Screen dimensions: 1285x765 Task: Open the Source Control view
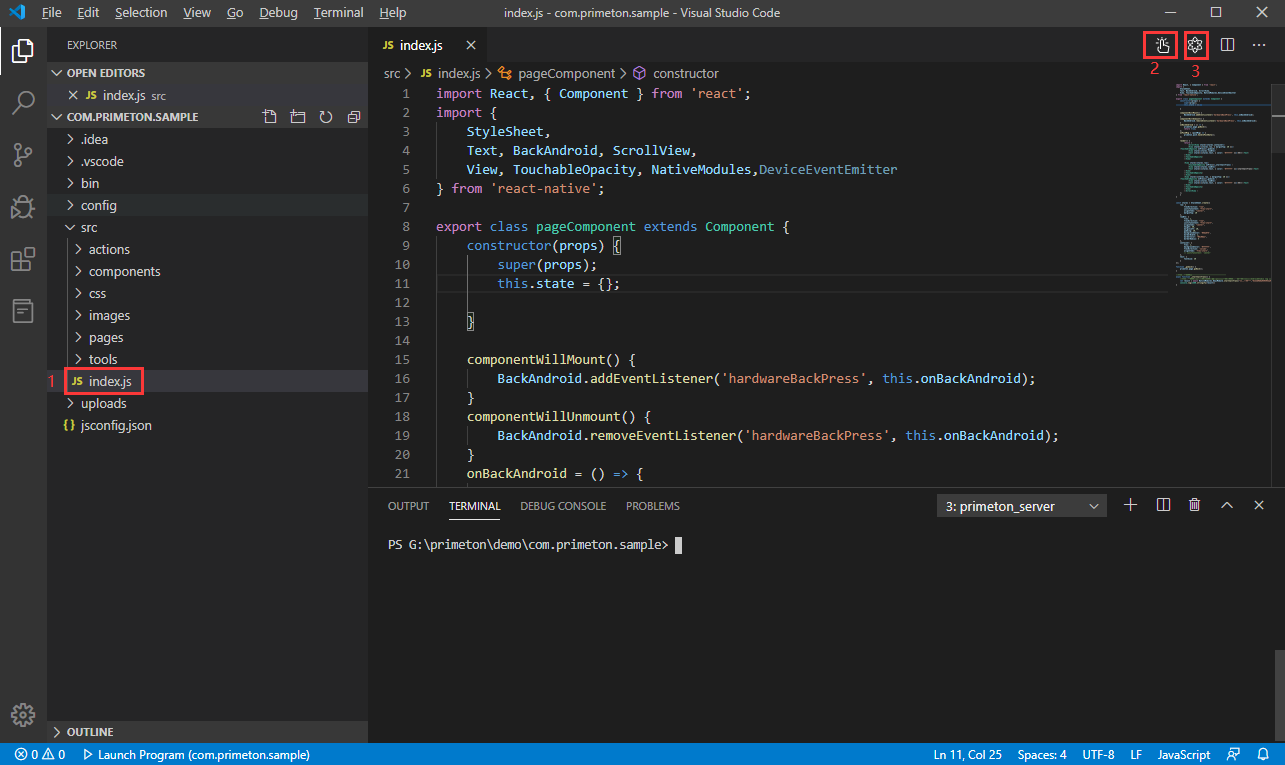pyautogui.click(x=23, y=155)
